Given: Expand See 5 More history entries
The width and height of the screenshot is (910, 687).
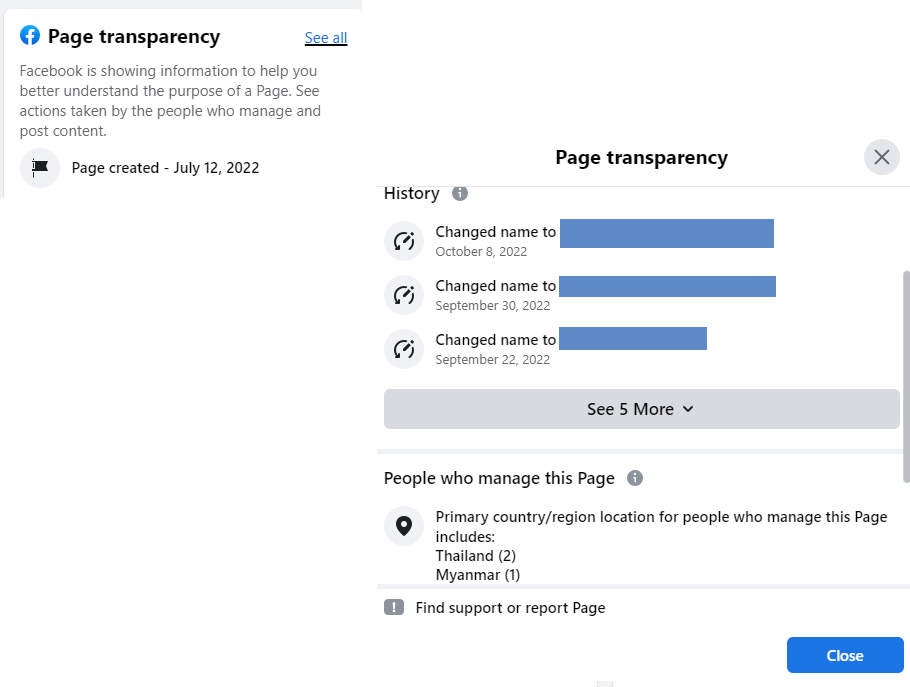Looking at the screenshot, I should (x=641, y=409).
